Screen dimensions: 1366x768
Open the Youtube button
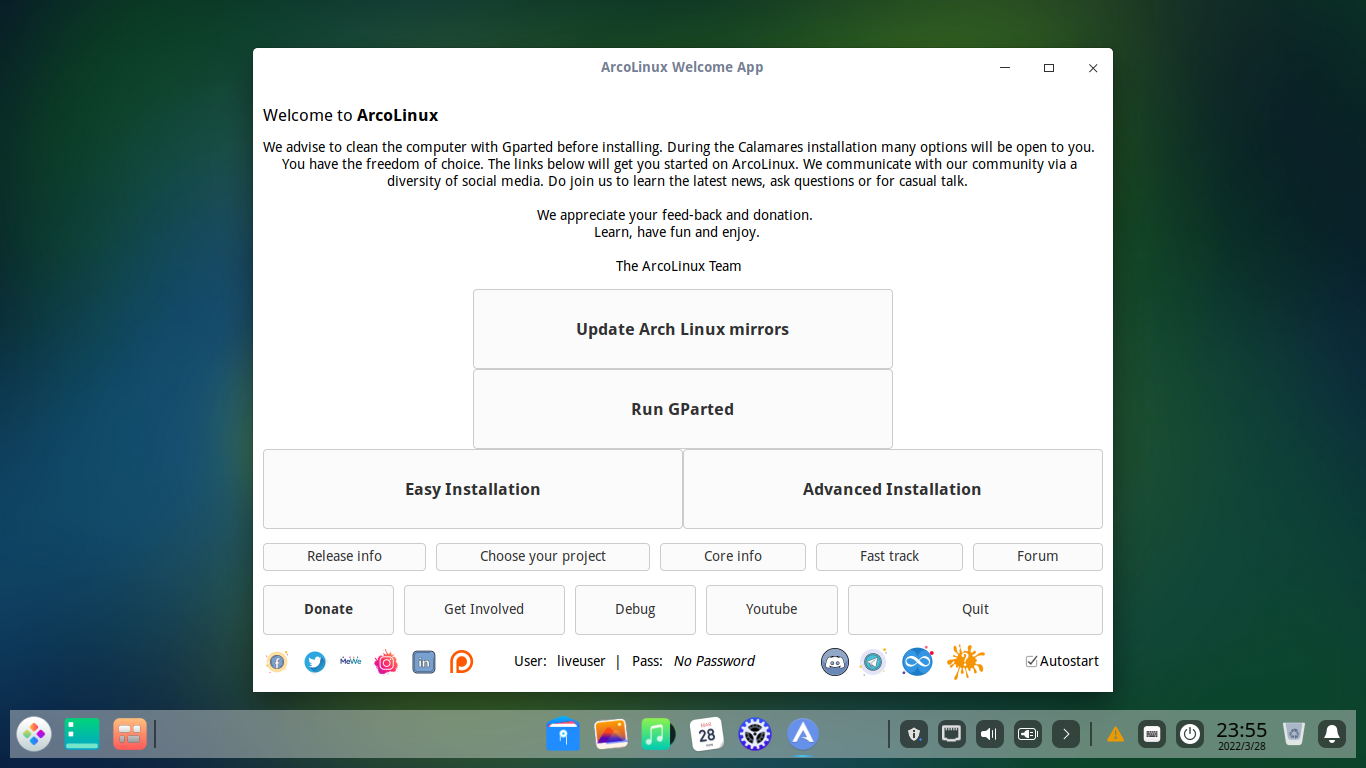pyautogui.click(x=772, y=609)
